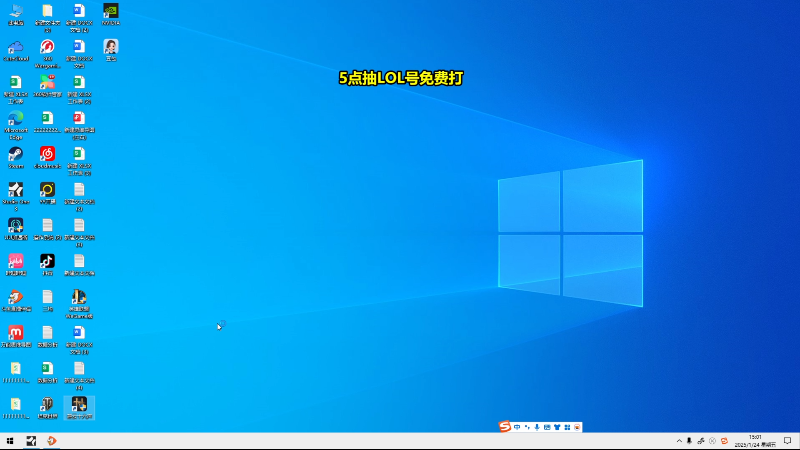Open the Steam desktop shortcut
800x450 pixels.
click(x=16, y=158)
